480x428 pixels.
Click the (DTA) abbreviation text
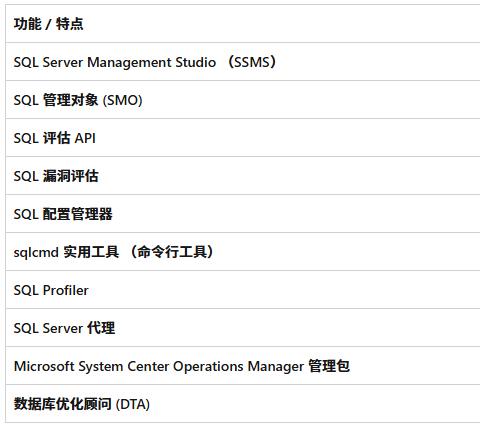pyautogui.click(x=133, y=404)
